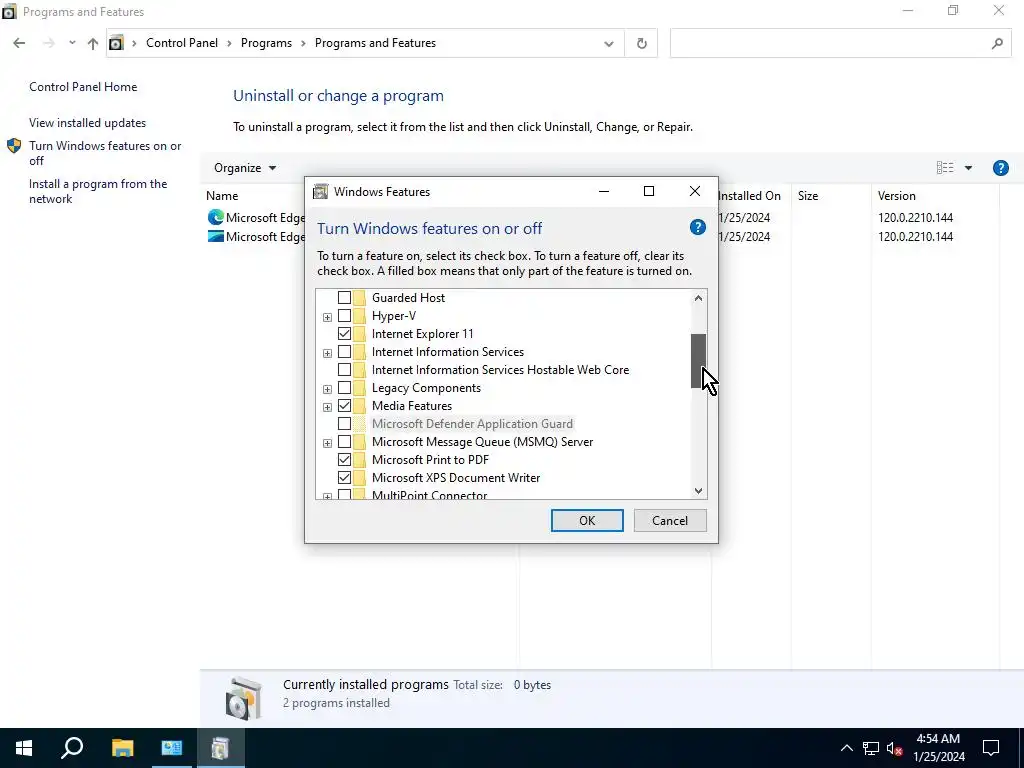Open View installed updates link

click(x=88, y=123)
